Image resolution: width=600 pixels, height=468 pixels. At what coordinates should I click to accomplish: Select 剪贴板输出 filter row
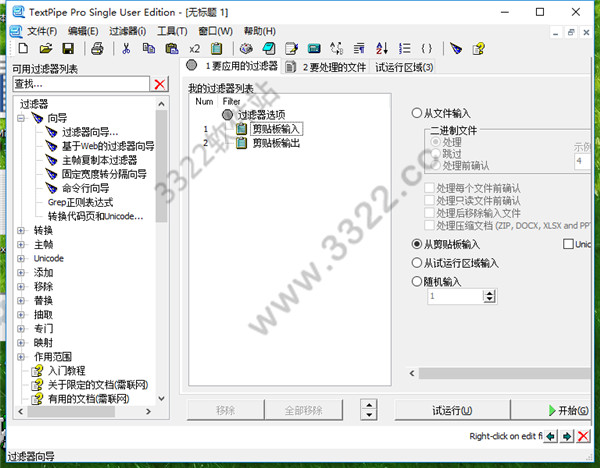(x=276, y=143)
